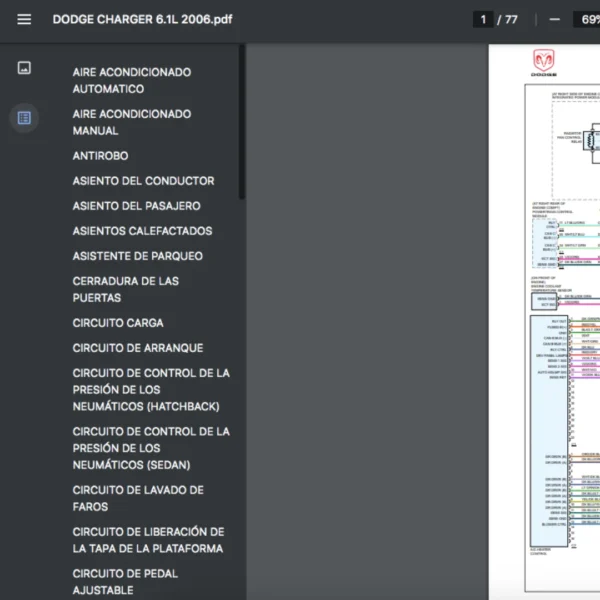Click the zoom percentage field
The height and width of the screenshot is (600, 600).
[586, 19]
